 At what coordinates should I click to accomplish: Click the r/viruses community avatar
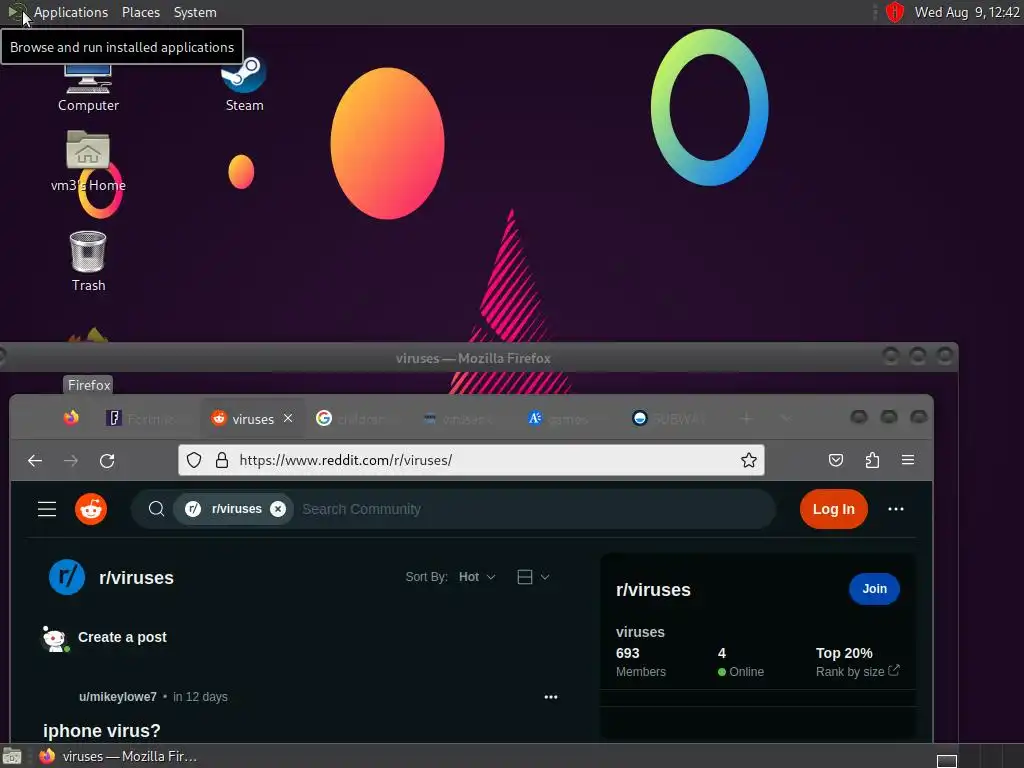67,577
